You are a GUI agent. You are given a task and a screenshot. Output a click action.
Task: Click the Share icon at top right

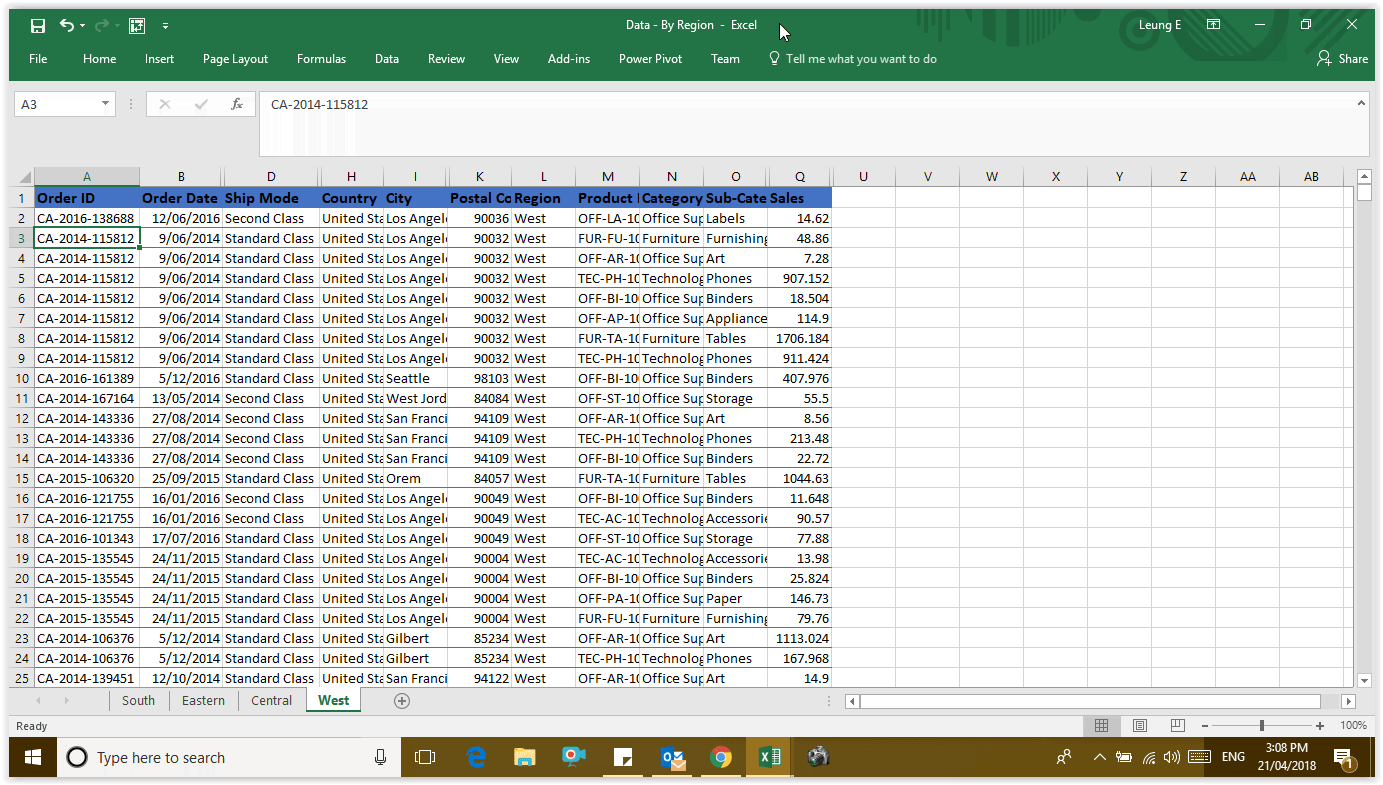(x=1342, y=59)
